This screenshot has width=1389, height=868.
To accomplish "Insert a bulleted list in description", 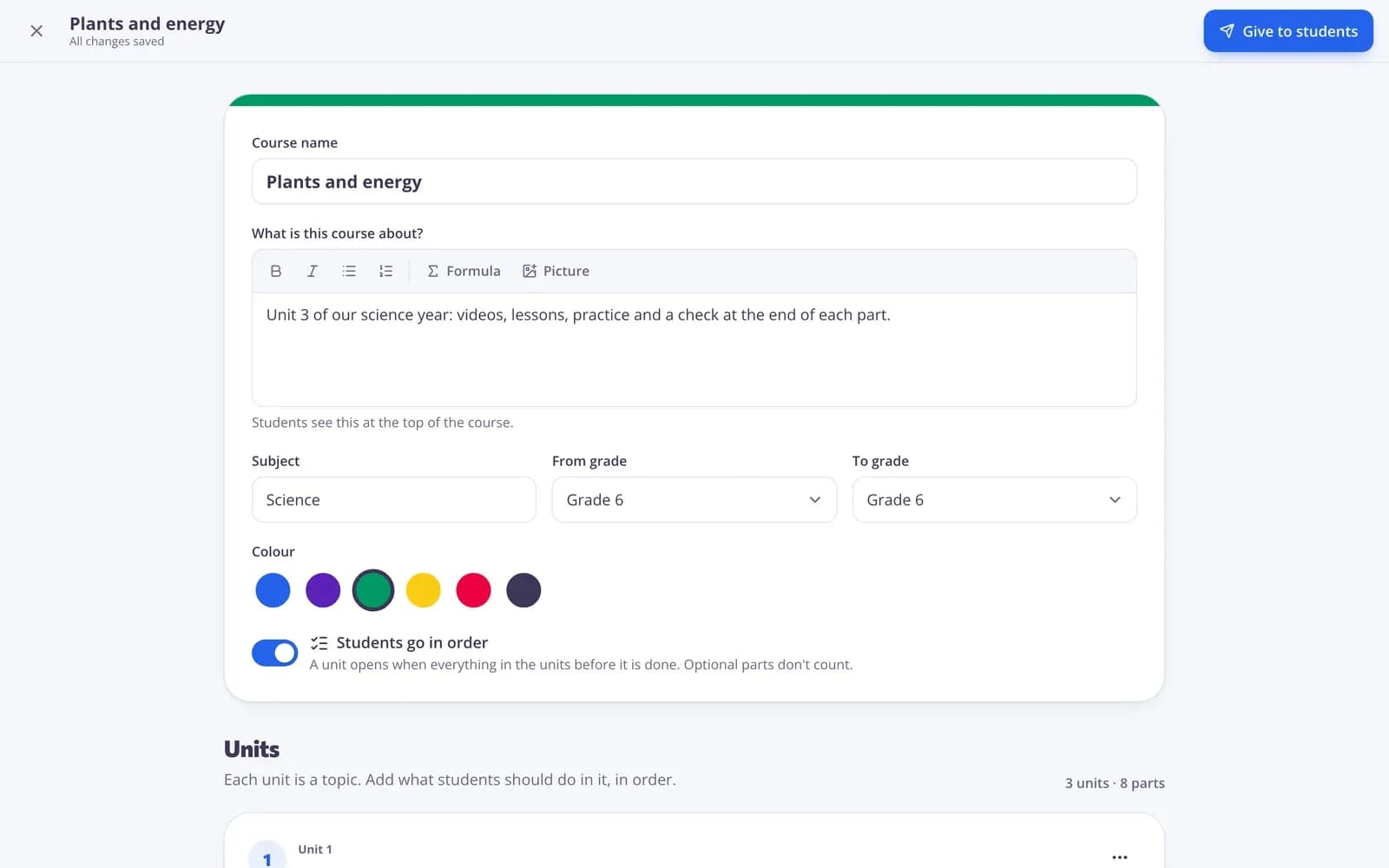I will point(349,271).
